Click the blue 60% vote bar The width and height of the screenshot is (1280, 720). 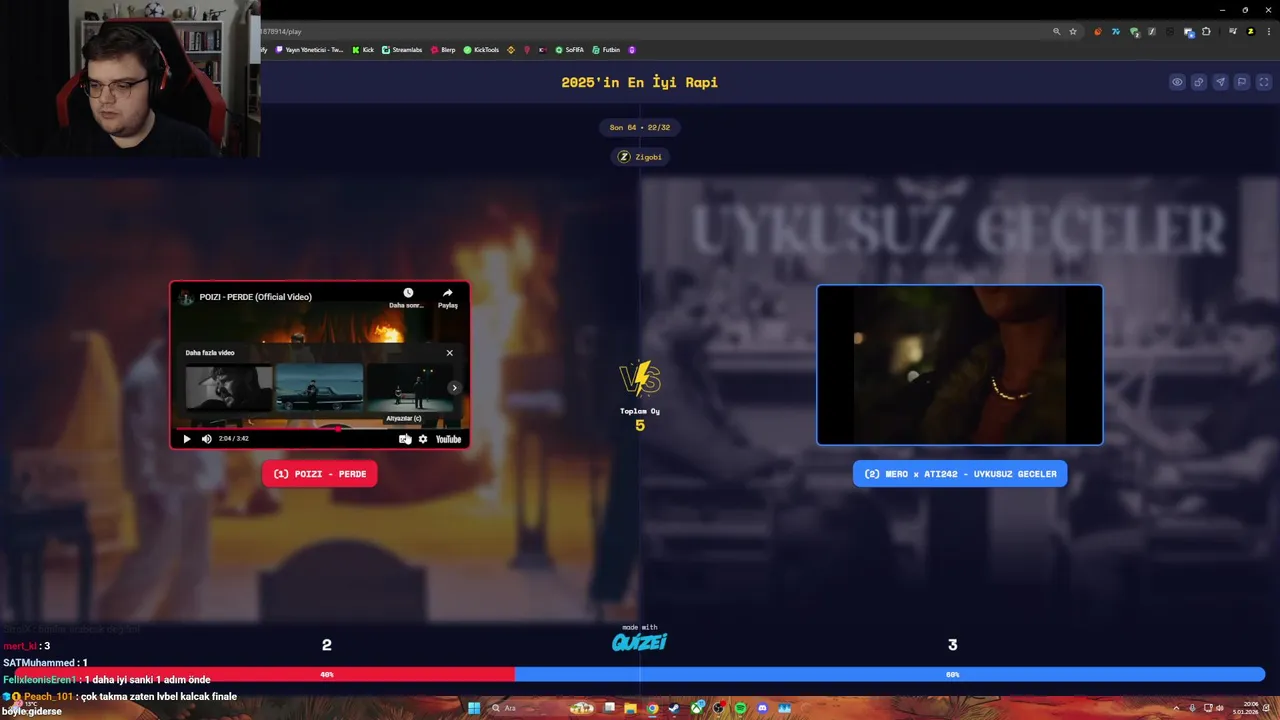[x=890, y=675]
